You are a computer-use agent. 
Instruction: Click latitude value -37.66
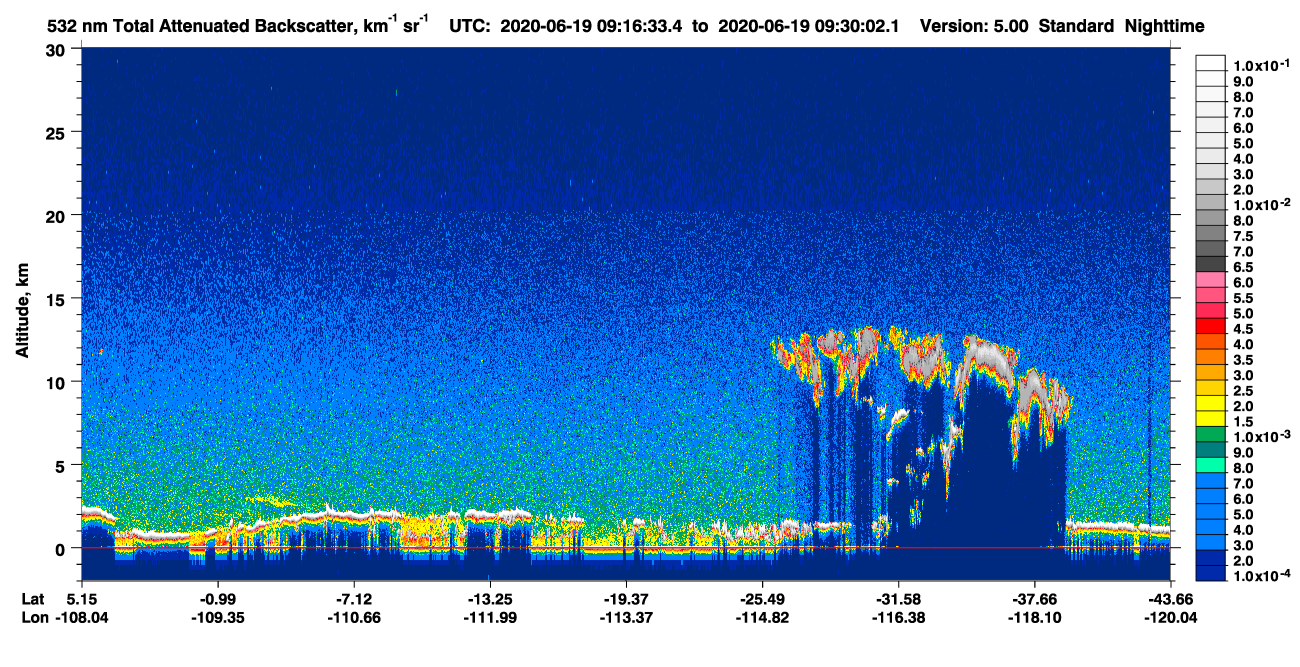click(1034, 599)
